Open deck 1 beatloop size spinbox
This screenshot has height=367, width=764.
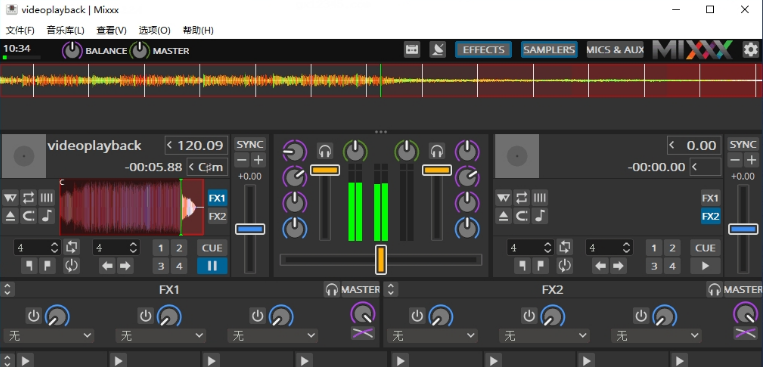click(x=37, y=248)
